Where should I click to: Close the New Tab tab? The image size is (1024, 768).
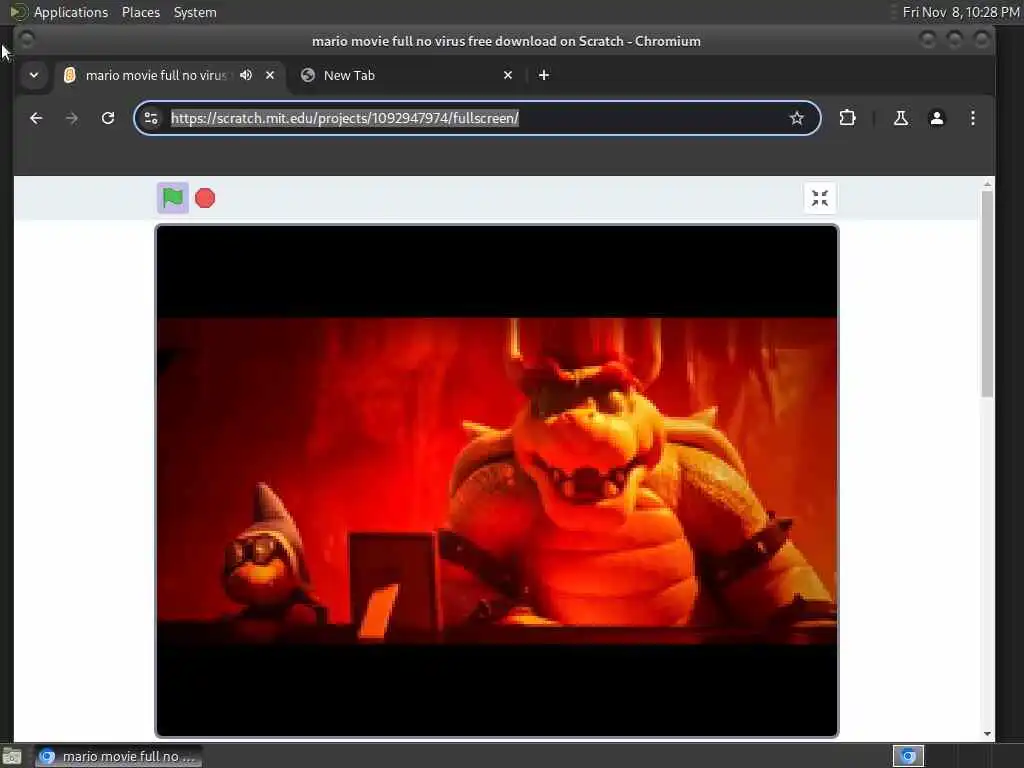507,75
